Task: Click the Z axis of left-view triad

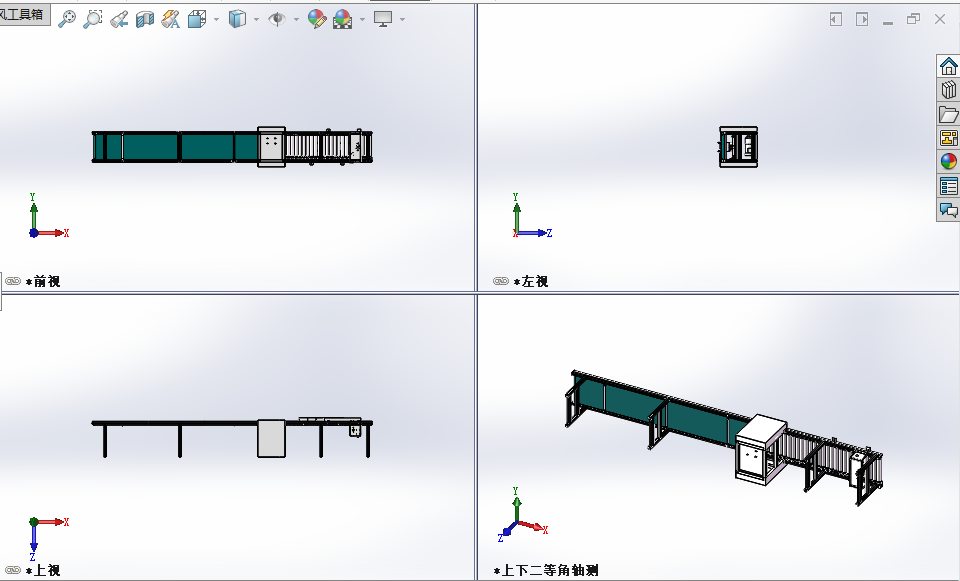Action: pos(537,233)
